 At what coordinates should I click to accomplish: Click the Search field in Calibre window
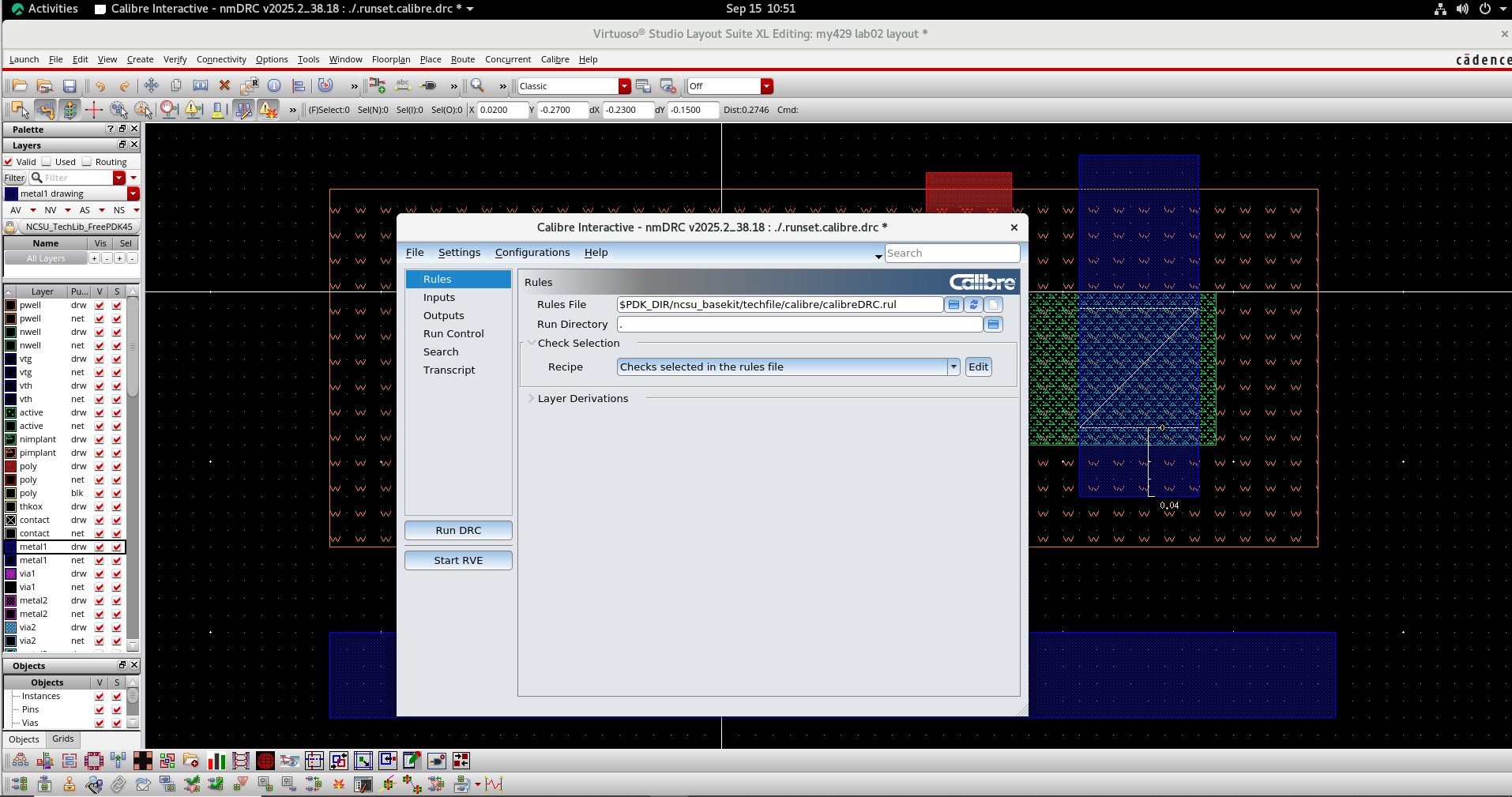tap(952, 253)
